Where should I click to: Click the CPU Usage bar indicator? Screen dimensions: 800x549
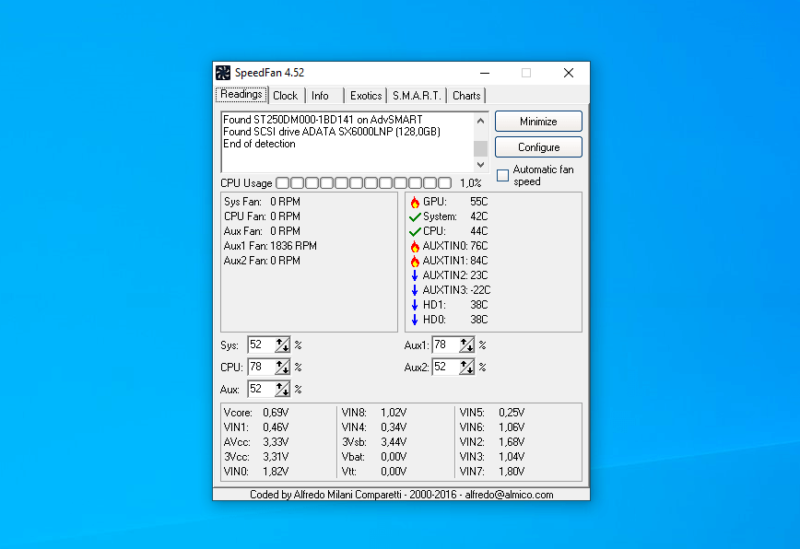[x=363, y=183]
